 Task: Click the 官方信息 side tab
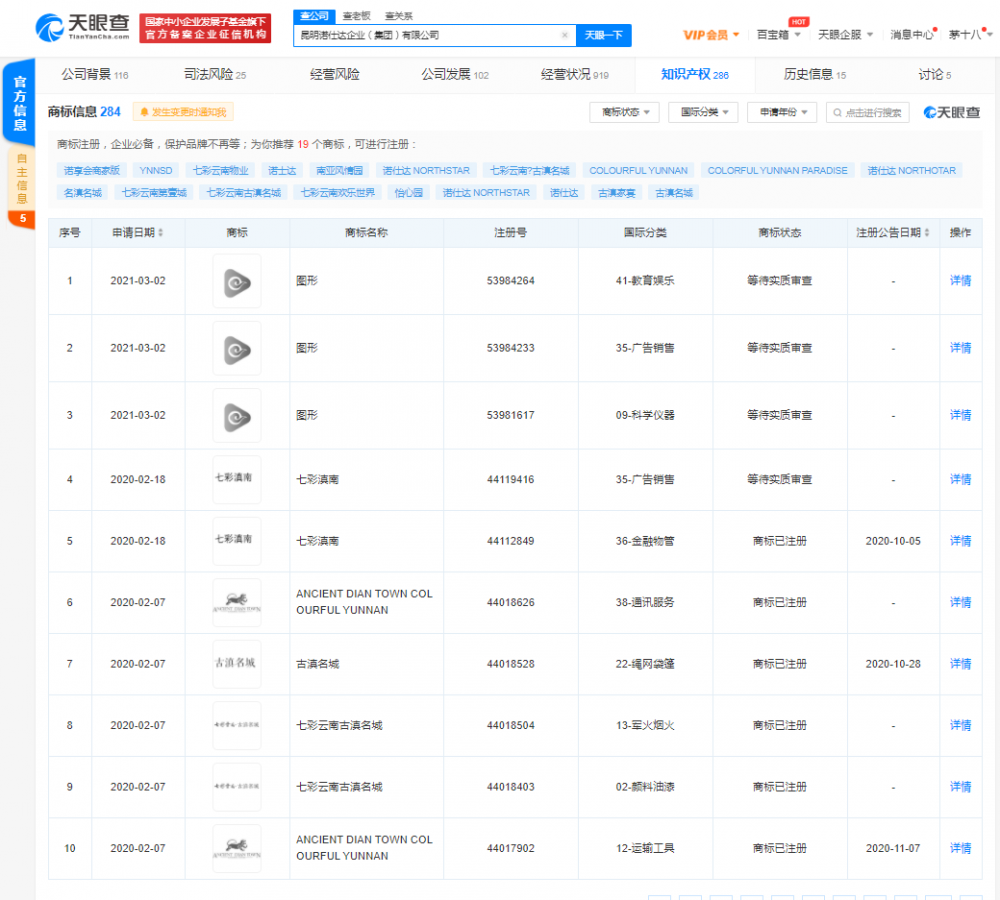20,103
